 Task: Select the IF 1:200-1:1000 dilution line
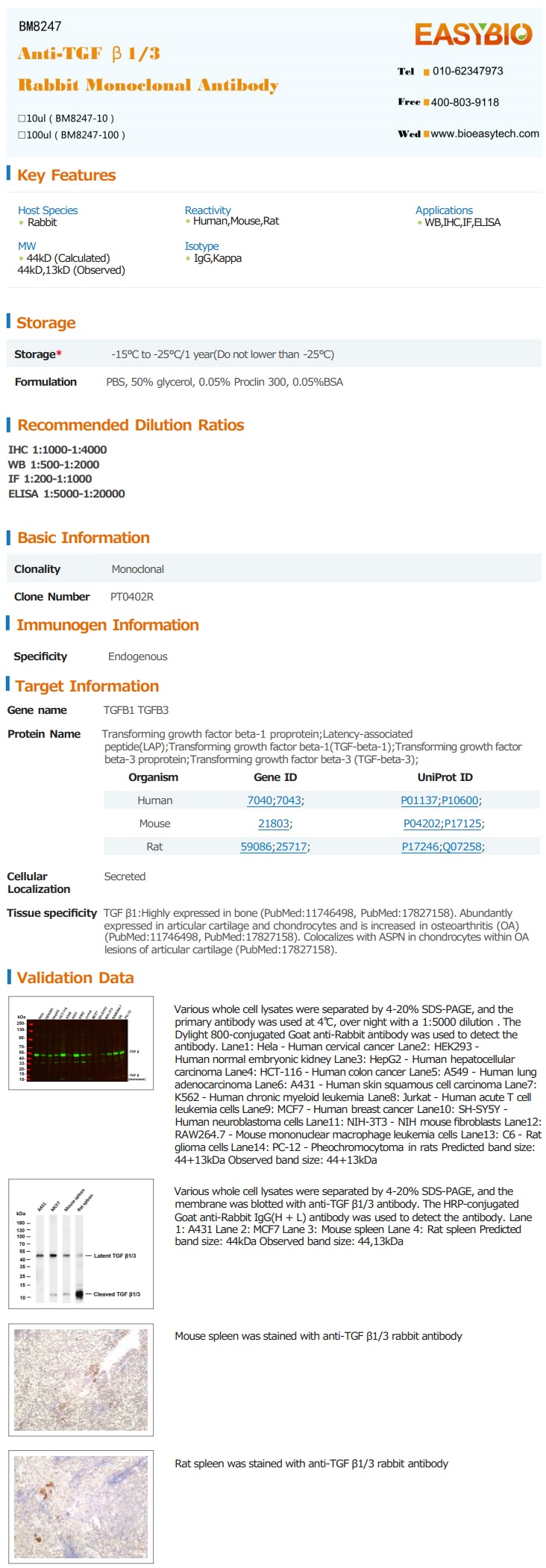(50, 479)
